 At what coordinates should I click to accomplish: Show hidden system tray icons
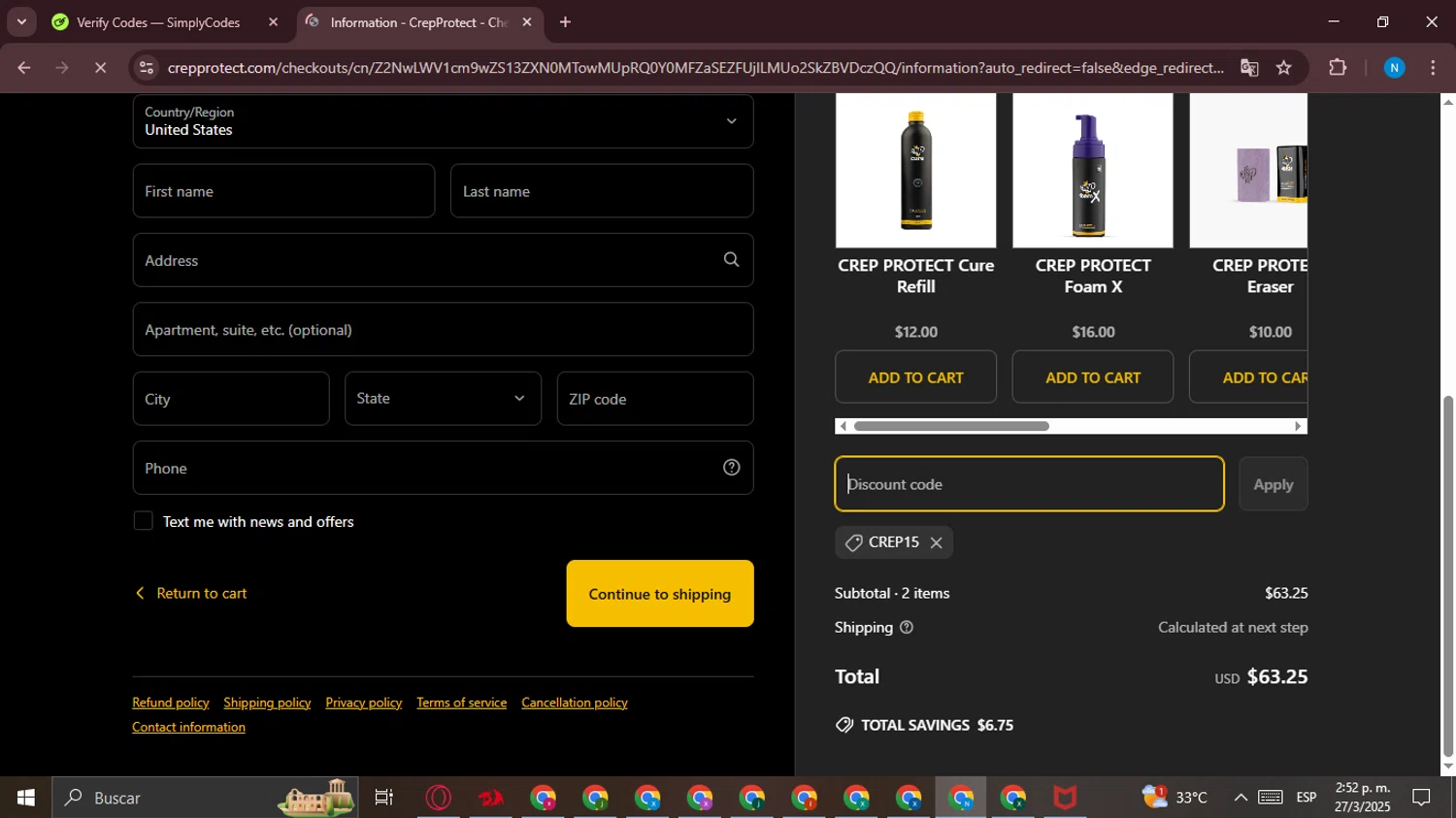click(x=1241, y=798)
